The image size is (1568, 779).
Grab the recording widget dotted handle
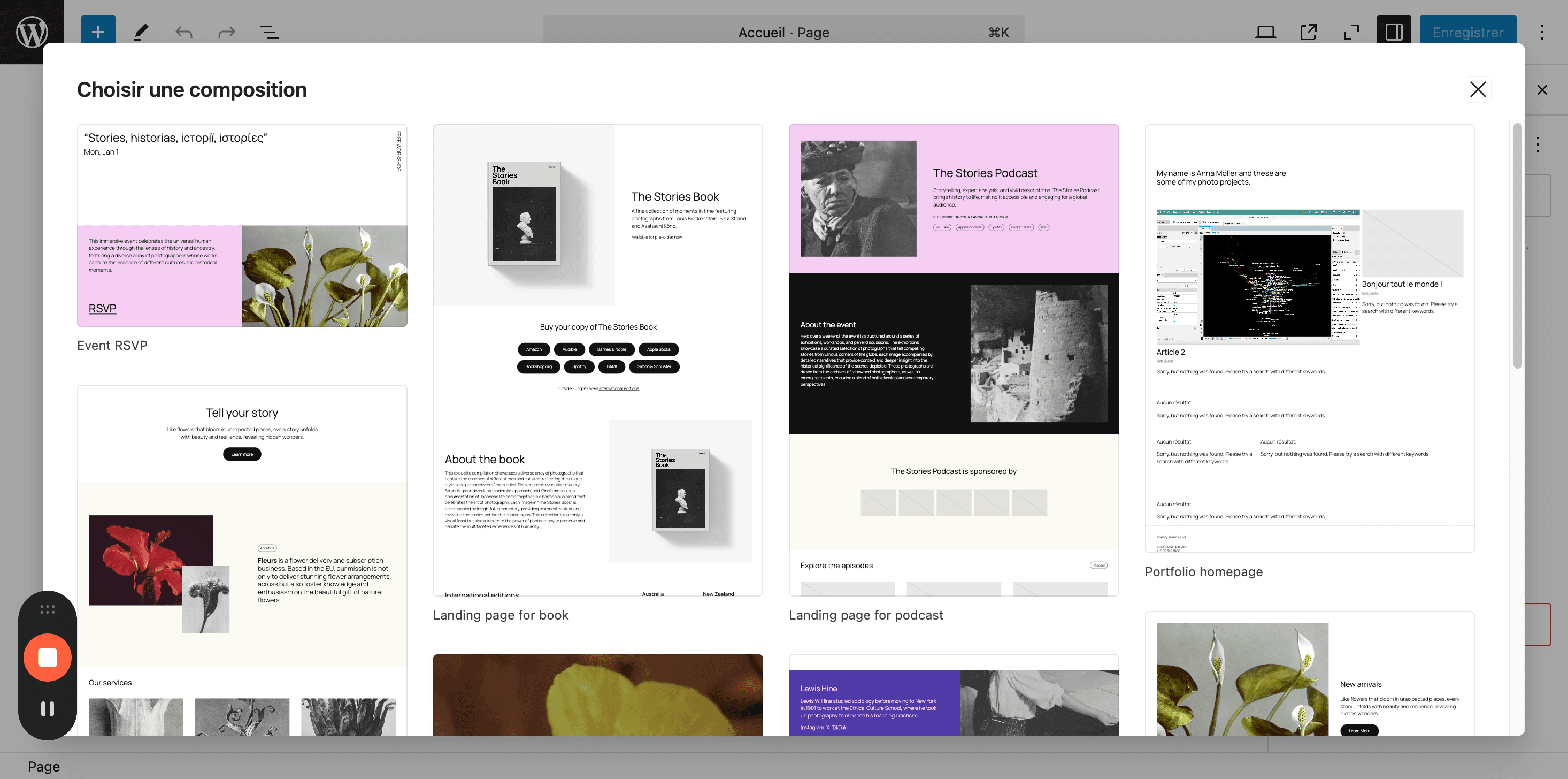pyautogui.click(x=48, y=609)
